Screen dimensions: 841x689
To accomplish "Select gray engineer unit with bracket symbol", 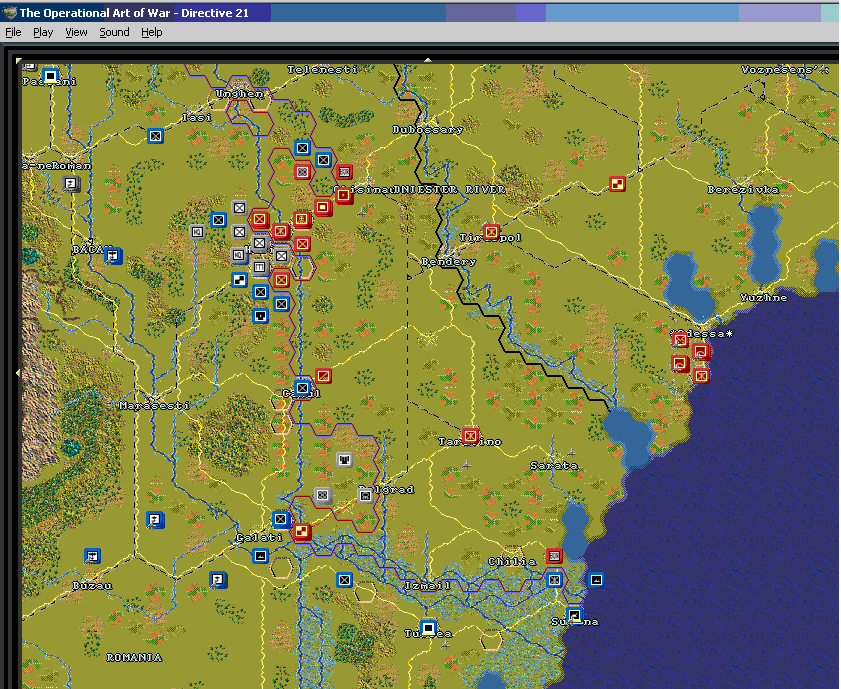I will [x=260, y=266].
